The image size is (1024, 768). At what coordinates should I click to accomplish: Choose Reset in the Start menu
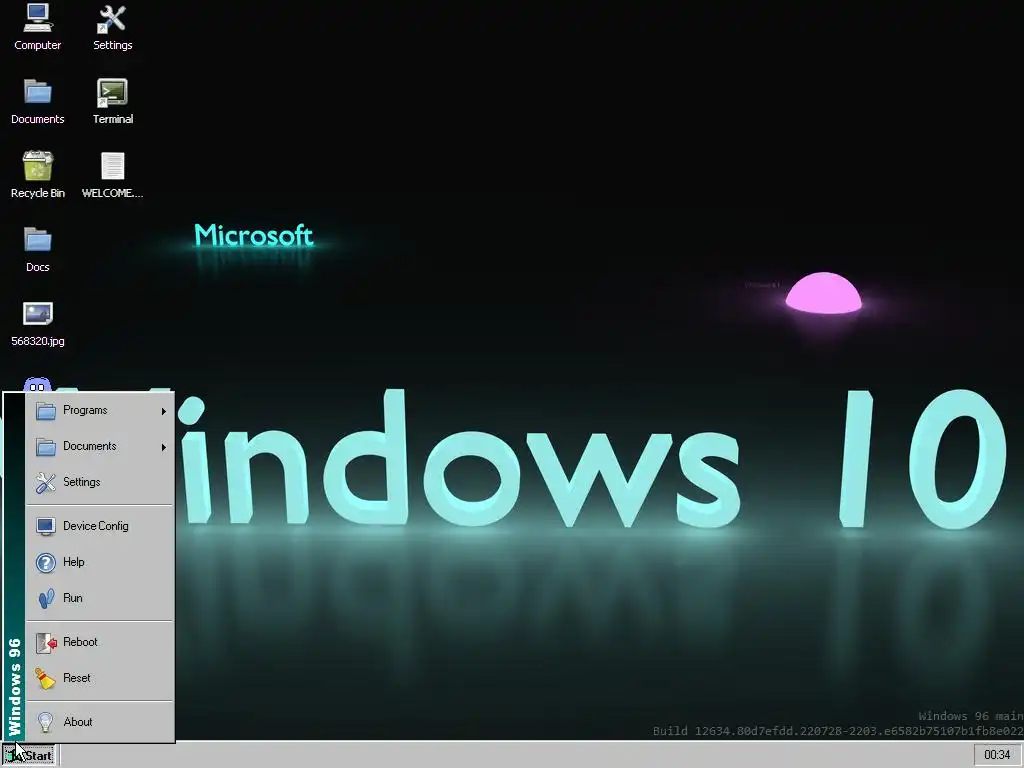100,678
